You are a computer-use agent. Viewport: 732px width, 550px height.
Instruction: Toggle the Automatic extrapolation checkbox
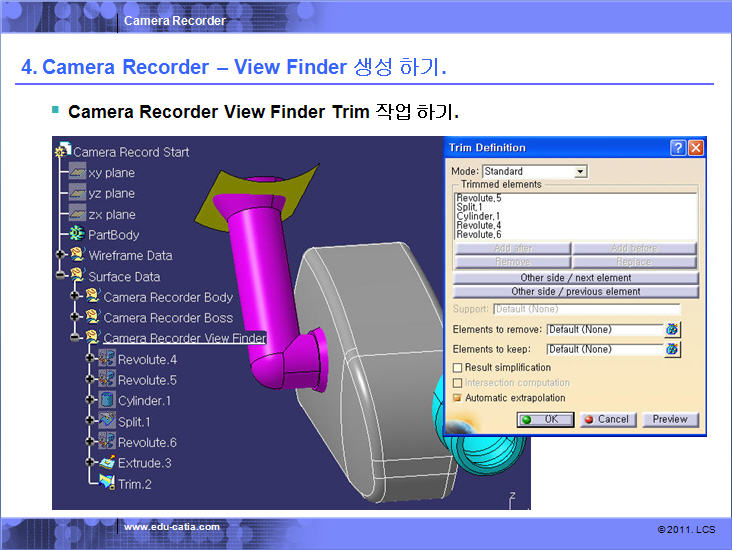pos(458,398)
